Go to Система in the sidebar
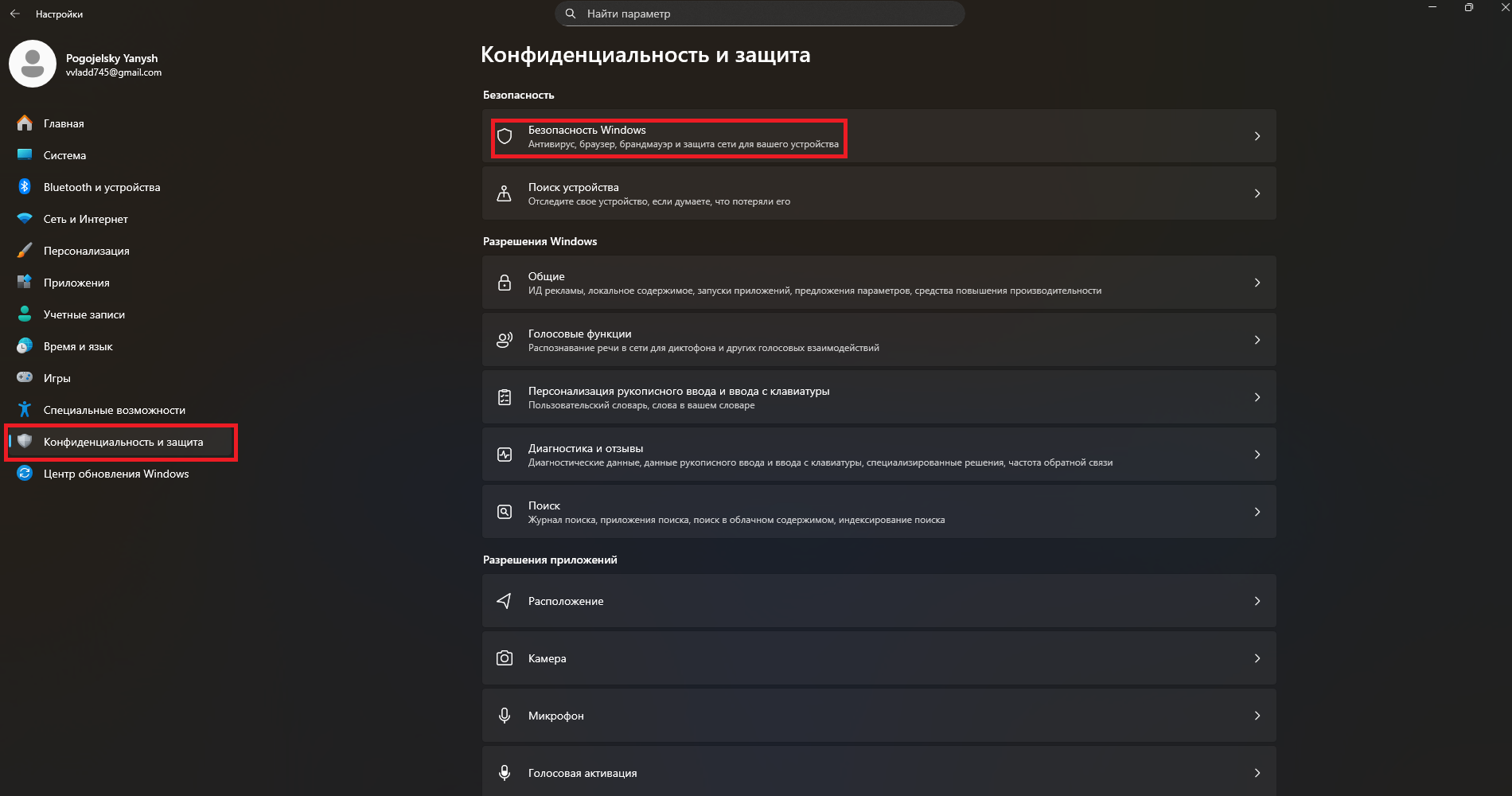 click(64, 155)
